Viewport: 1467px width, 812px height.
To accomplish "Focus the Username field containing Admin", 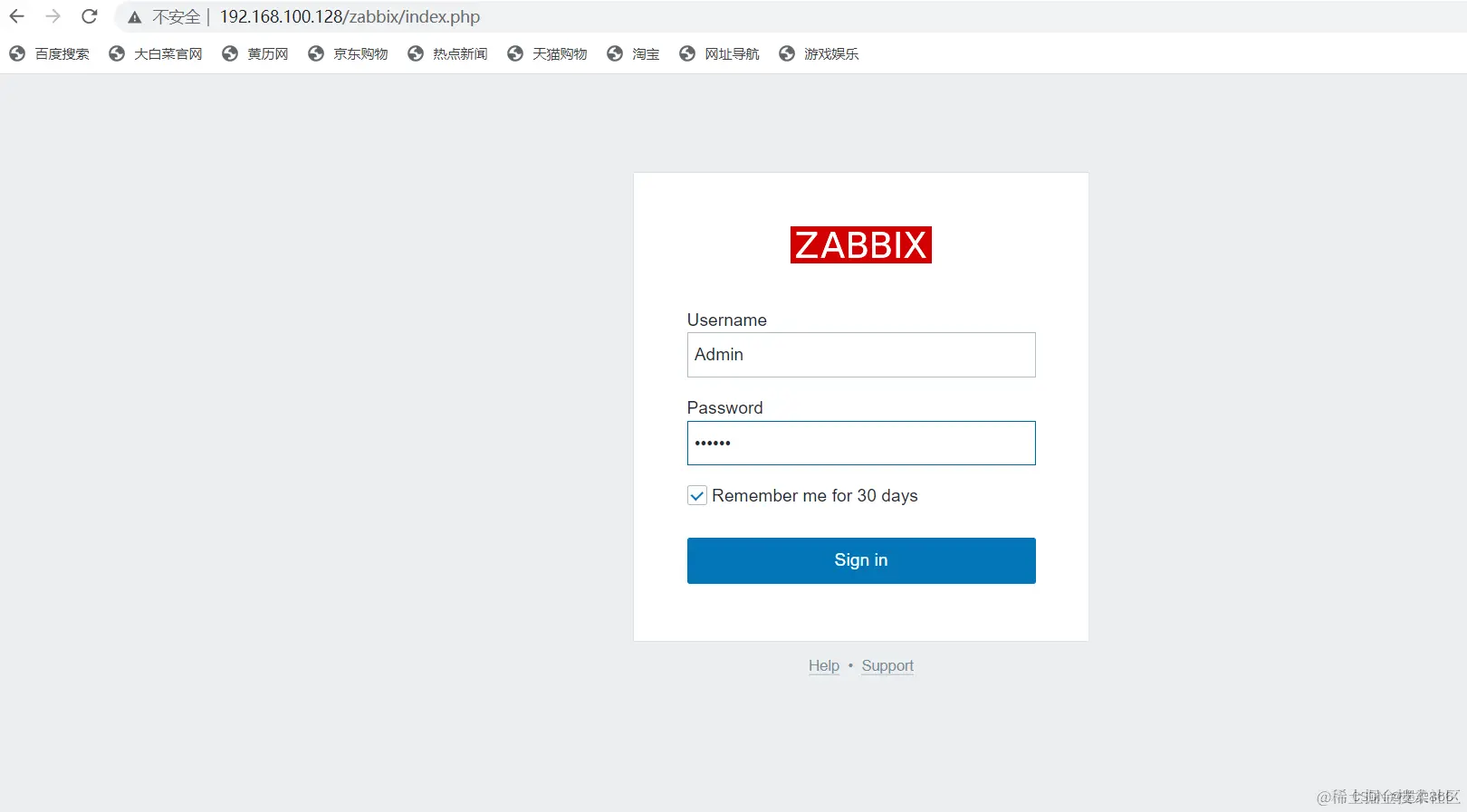I will click(x=861, y=355).
